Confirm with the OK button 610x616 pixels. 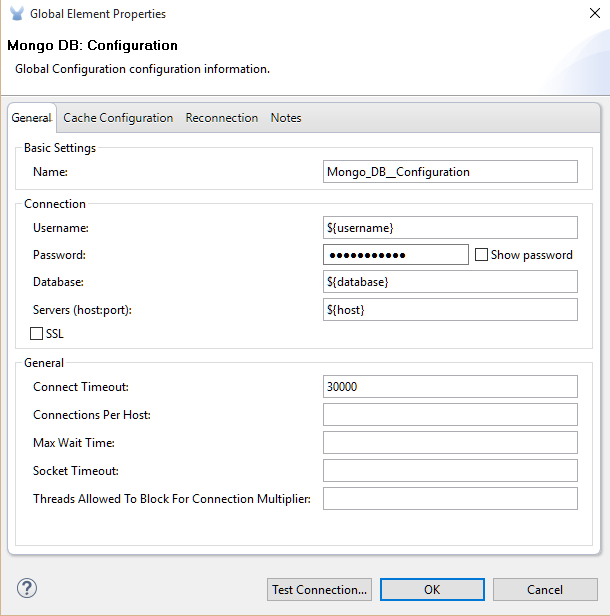(x=432, y=589)
